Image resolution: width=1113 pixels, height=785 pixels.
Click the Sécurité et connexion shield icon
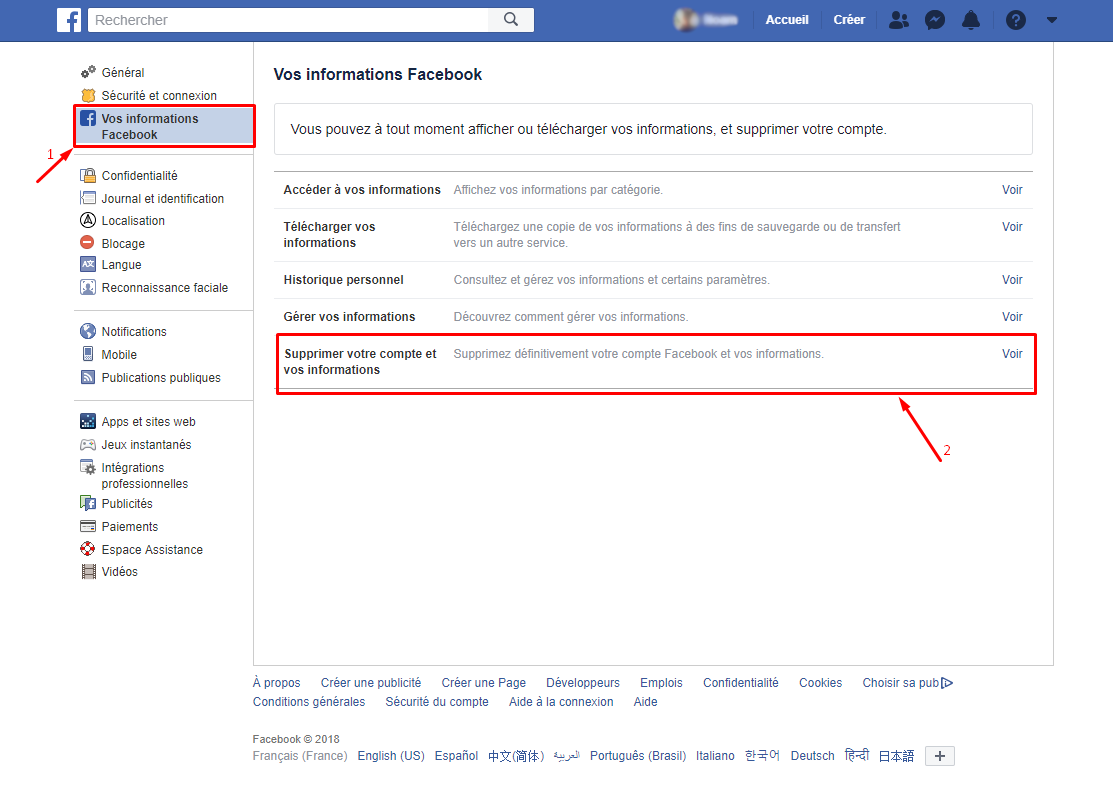pos(88,95)
